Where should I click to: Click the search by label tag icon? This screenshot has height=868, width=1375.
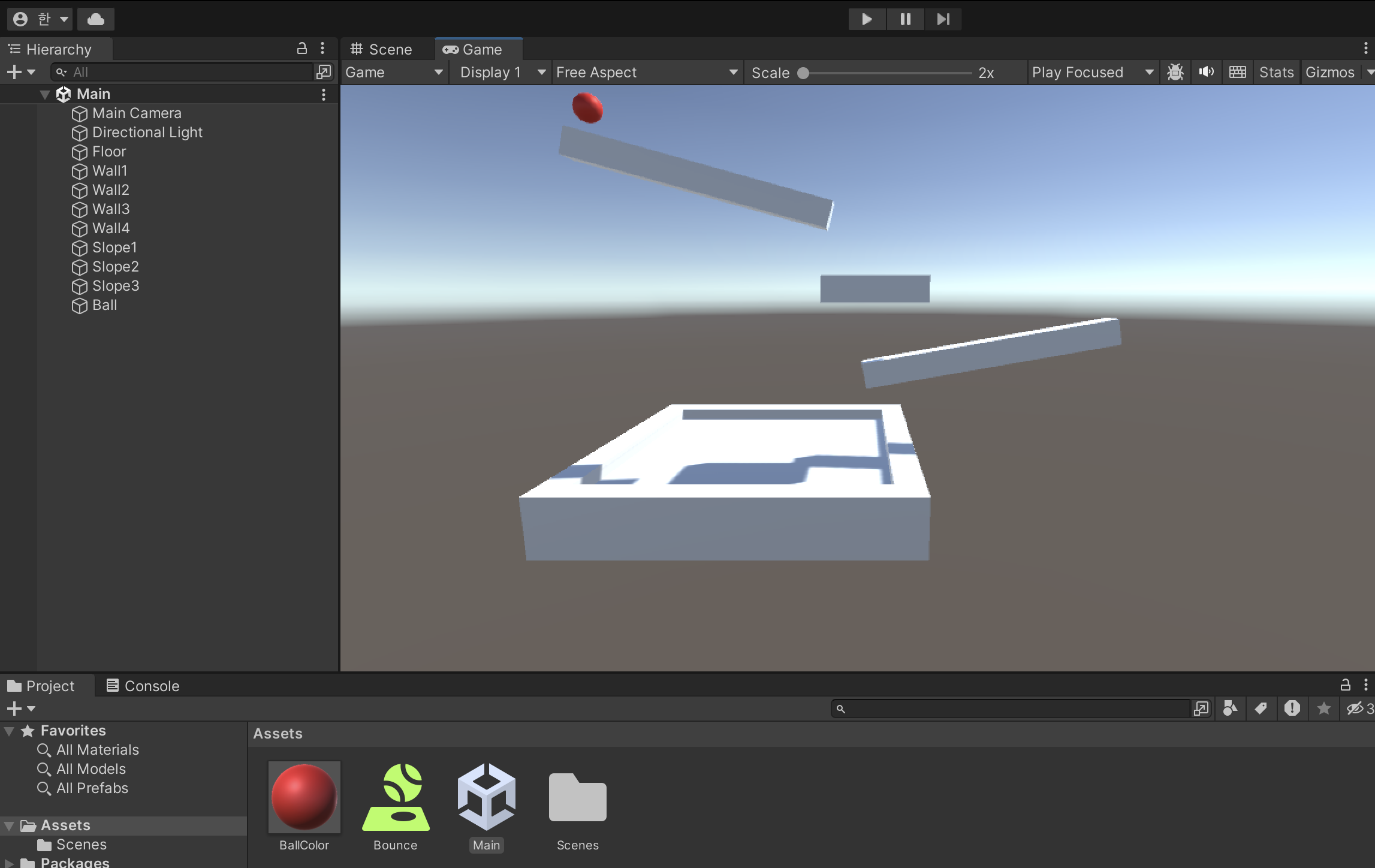tap(1261, 709)
